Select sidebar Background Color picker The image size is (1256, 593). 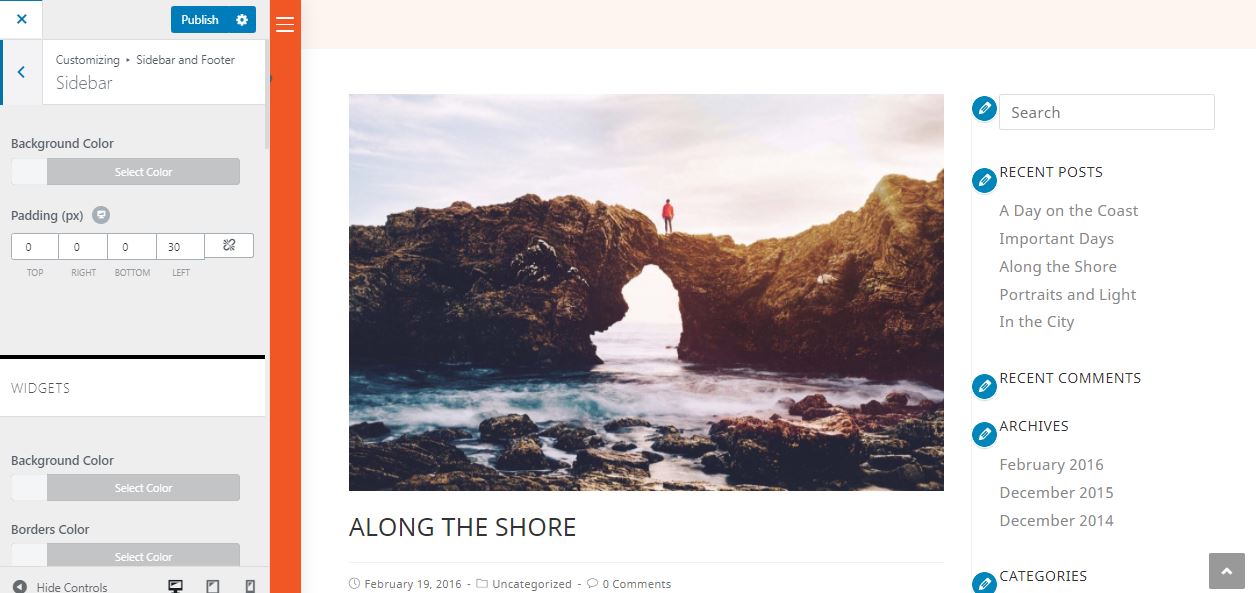point(125,171)
